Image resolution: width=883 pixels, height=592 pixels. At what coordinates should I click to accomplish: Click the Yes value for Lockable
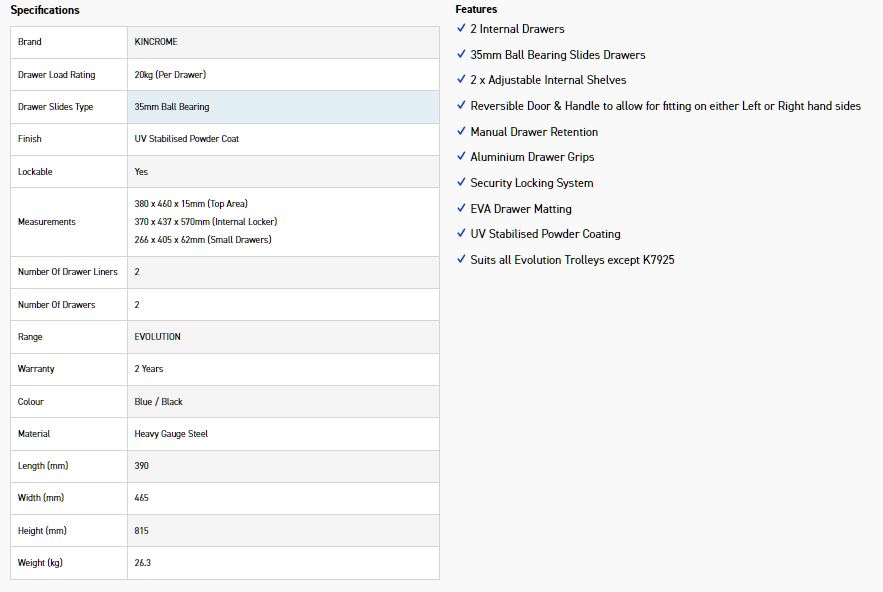pos(141,171)
